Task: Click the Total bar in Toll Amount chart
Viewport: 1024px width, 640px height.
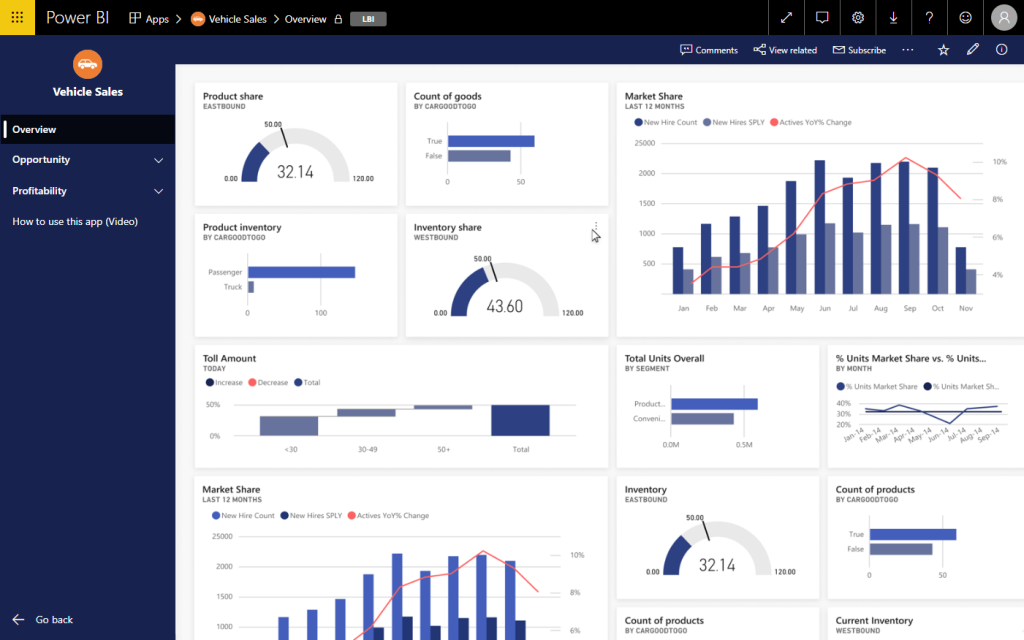Action: (x=520, y=420)
